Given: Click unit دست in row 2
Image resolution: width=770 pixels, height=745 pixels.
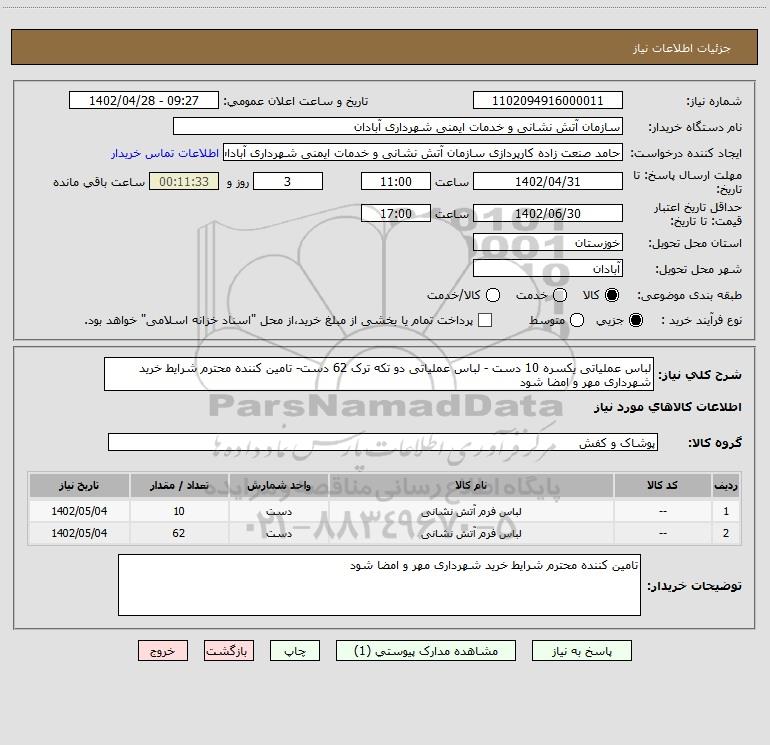Looking at the screenshot, I should coord(278,533).
